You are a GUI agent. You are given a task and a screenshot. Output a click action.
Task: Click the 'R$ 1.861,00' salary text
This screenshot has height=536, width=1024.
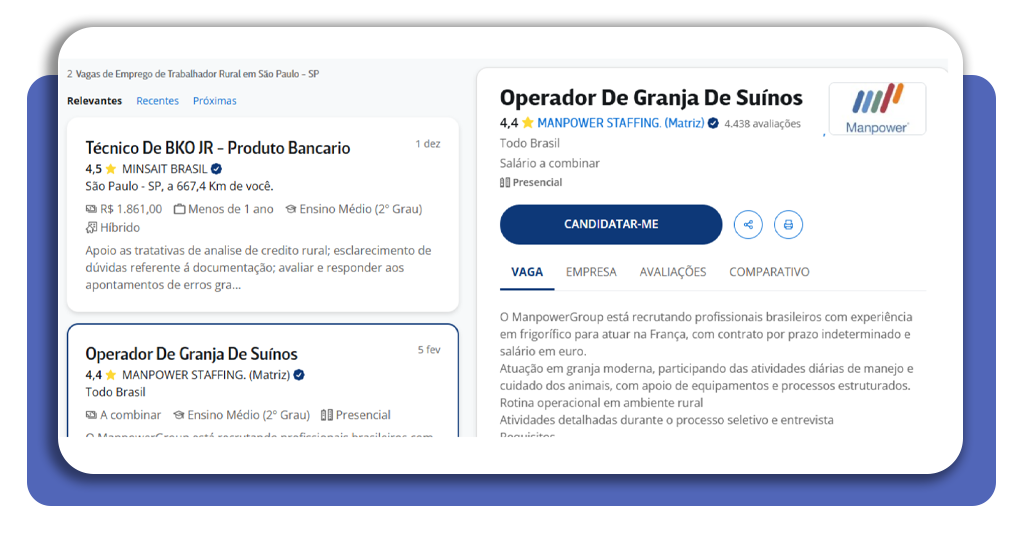click(131, 209)
